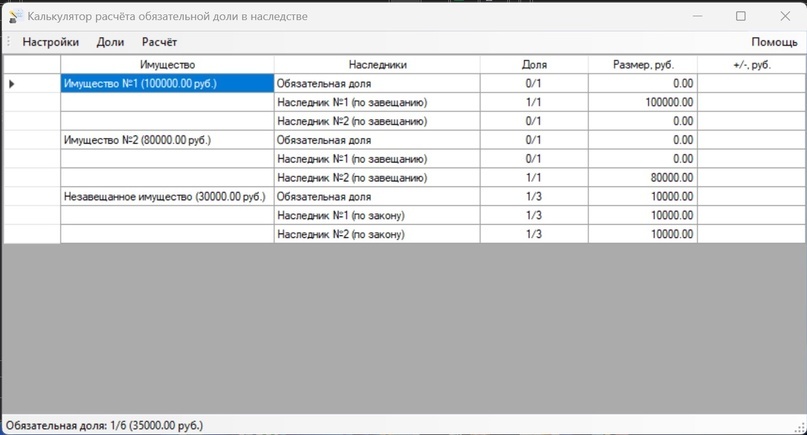The image size is (807, 435).
Task: Select Обязательная доля cell in Незавещанное имущество row
Action: [x=377, y=197]
